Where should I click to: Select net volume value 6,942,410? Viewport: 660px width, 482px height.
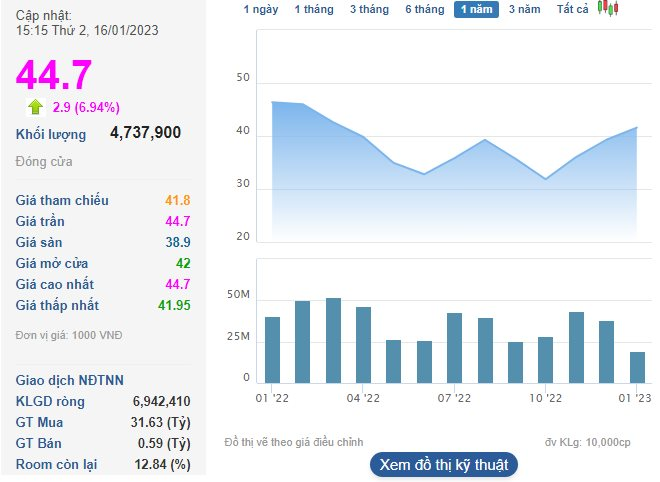click(x=161, y=402)
